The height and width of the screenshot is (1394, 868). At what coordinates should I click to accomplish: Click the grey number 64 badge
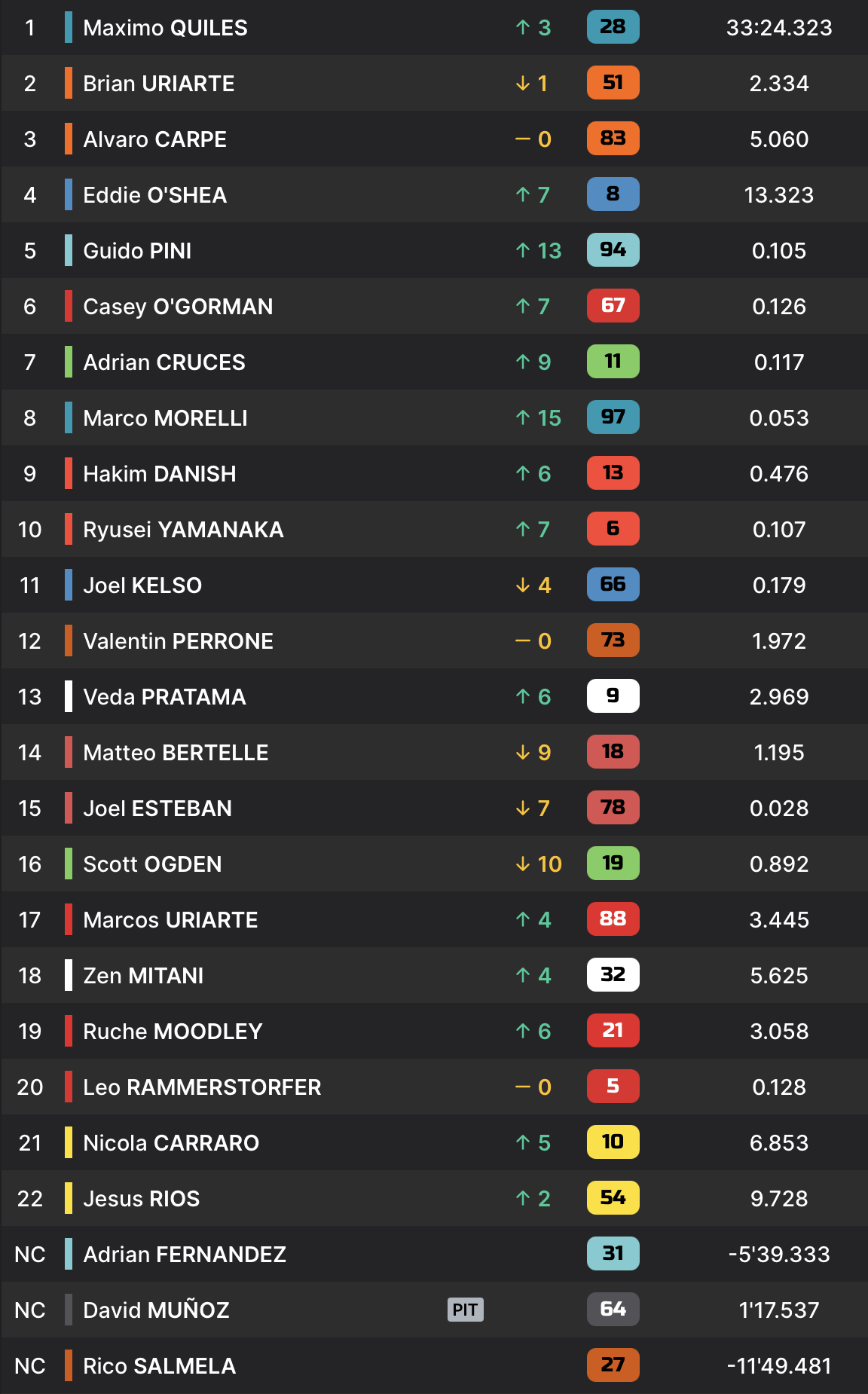pos(613,1310)
